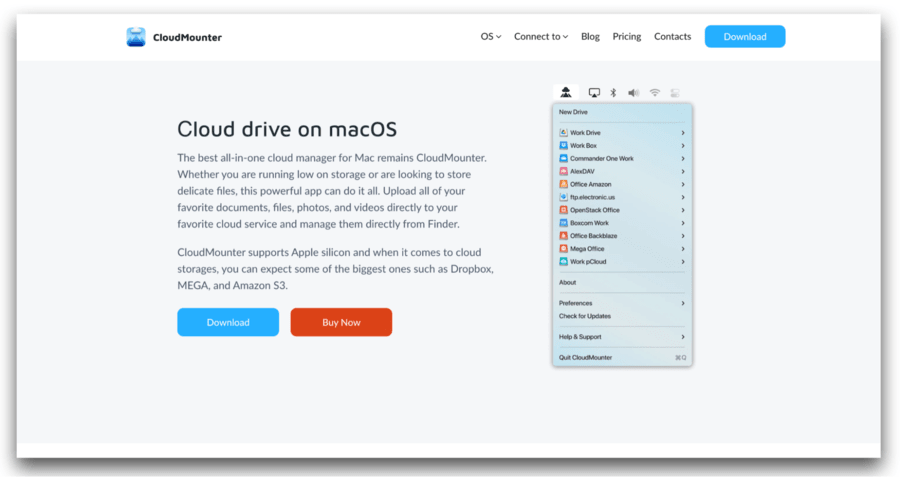Expand the AlexDAV submenu arrow
This screenshot has width=900, height=477.
click(683, 171)
